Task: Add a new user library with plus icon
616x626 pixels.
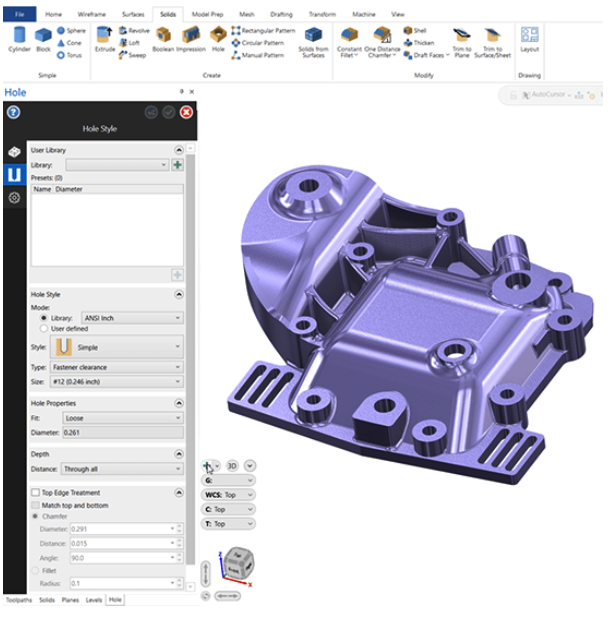Action: pos(177,164)
